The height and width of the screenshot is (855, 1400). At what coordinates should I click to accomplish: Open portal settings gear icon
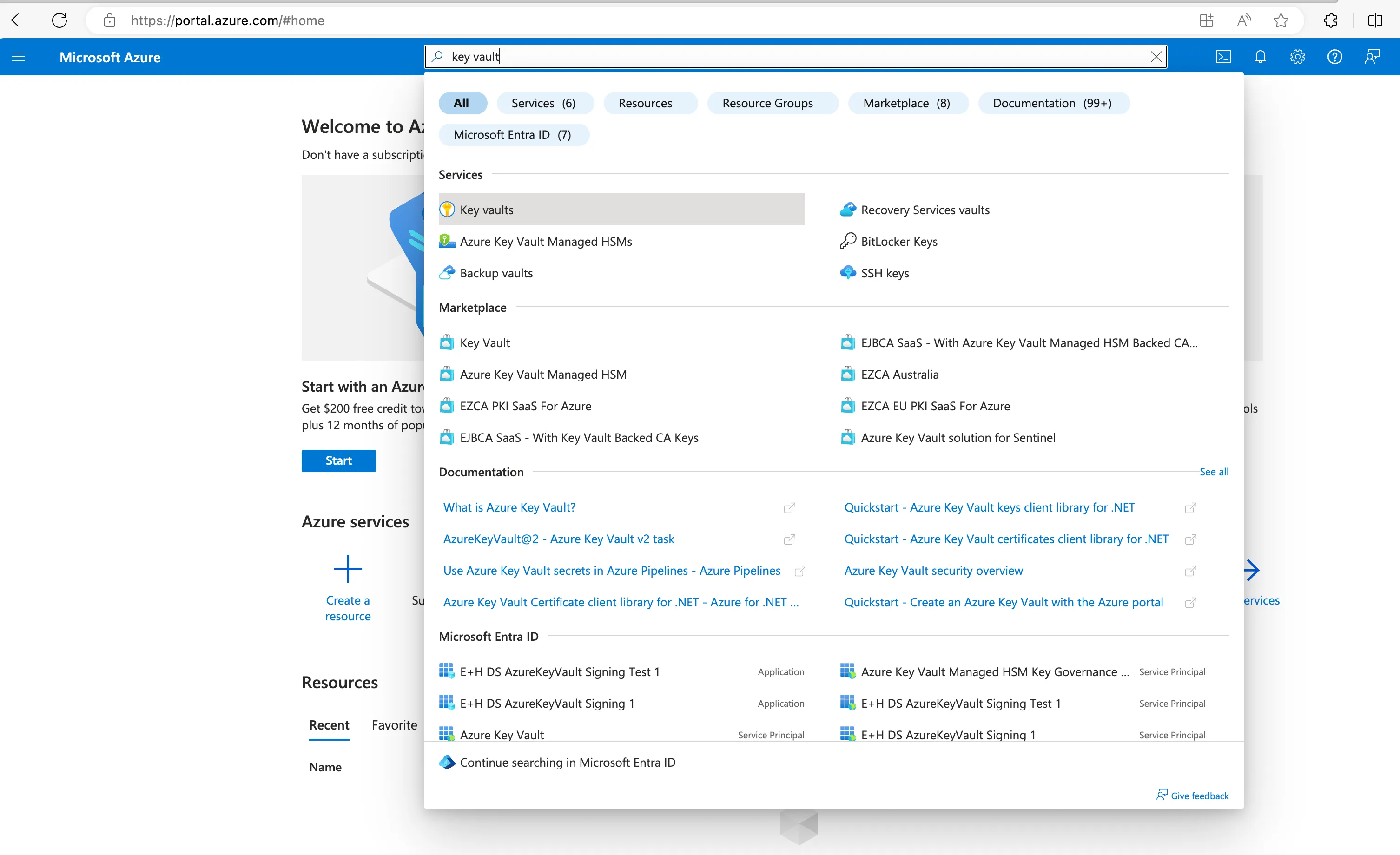(x=1297, y=57)
